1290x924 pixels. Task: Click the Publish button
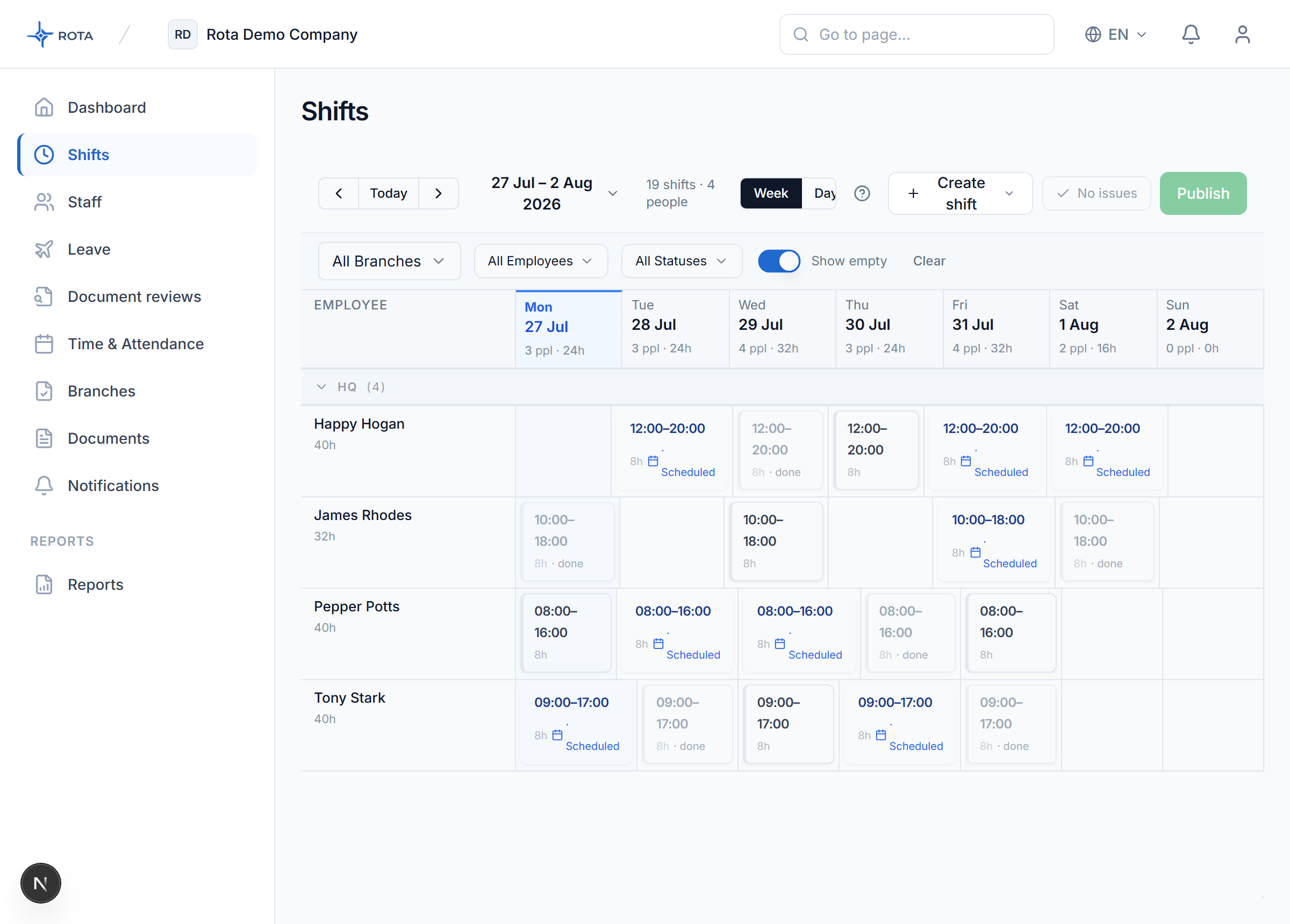1203,193
